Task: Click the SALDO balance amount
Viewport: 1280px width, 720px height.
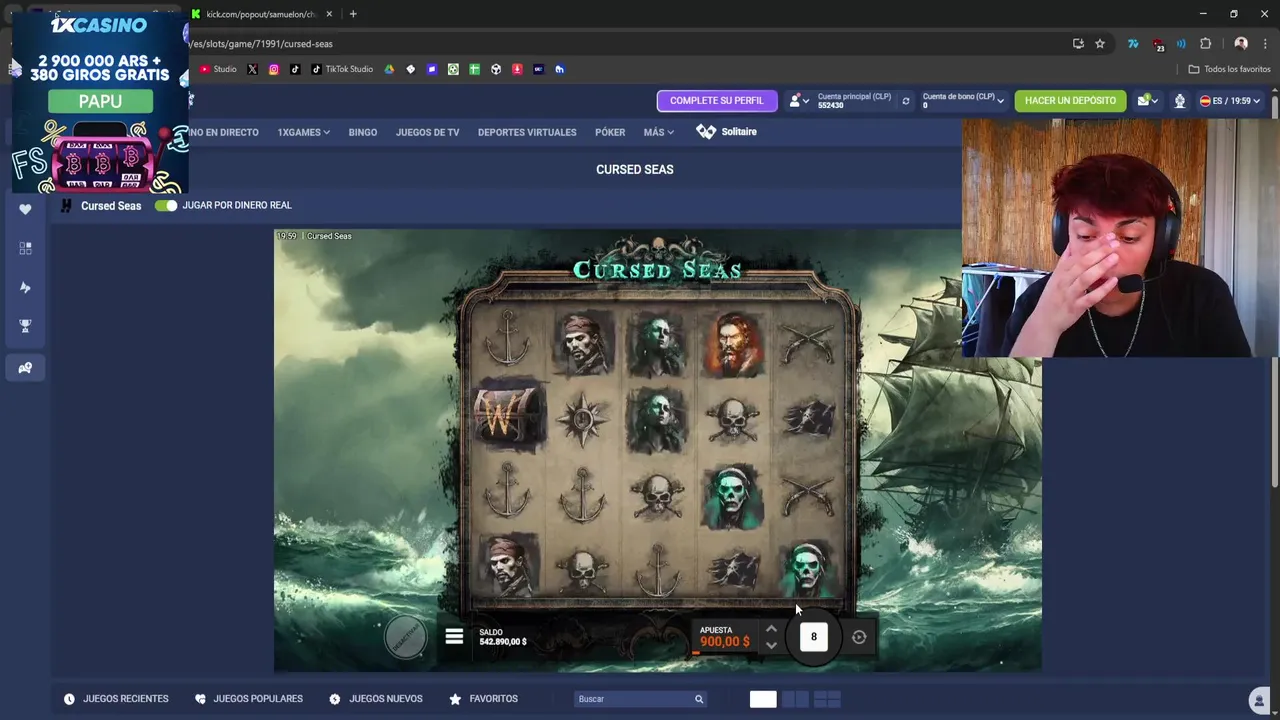Action: (503, 642)
